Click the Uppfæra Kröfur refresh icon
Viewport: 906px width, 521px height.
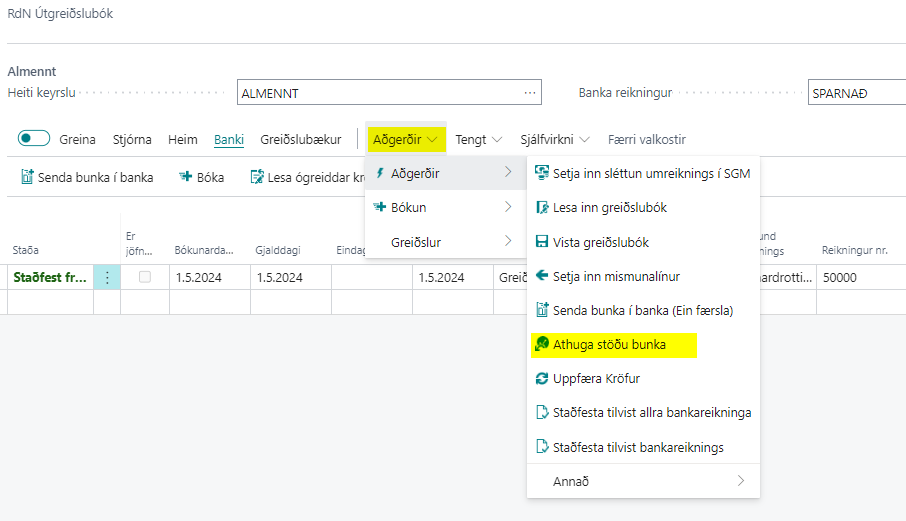click(542, 379)
